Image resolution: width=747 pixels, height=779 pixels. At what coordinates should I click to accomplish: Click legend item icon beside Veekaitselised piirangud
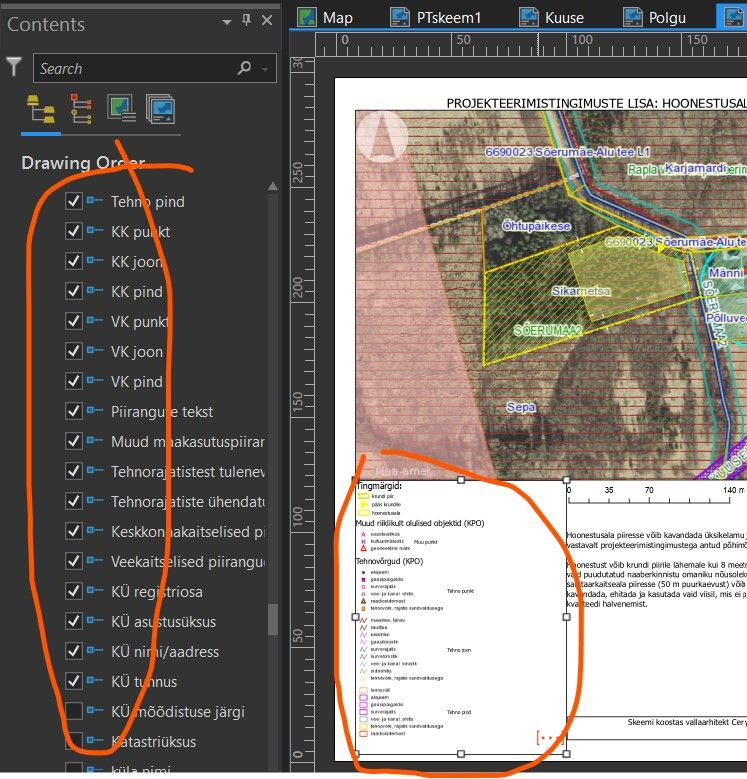(x=95, y=560)
